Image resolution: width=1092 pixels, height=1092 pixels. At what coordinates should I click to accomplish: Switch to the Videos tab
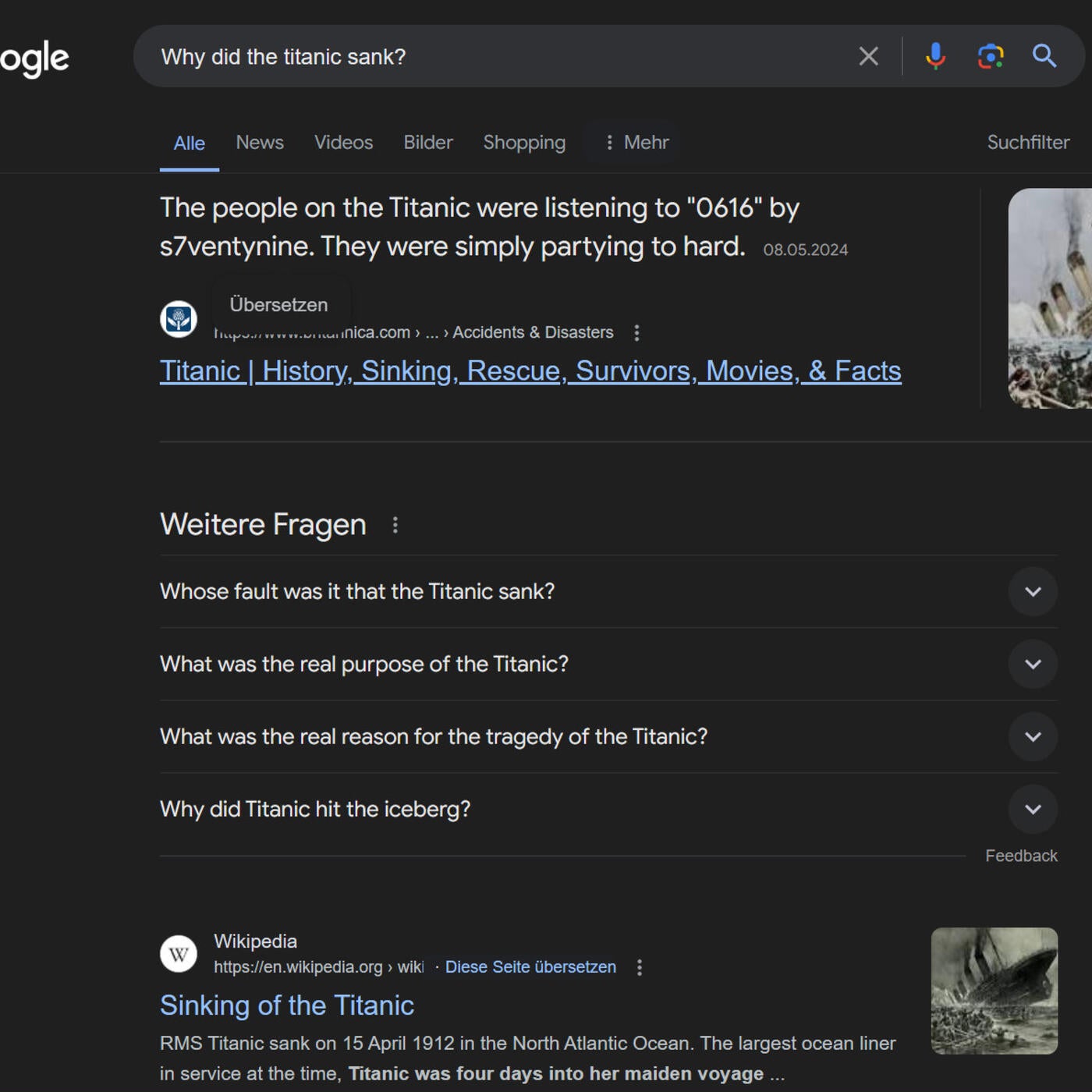point(343,142)
